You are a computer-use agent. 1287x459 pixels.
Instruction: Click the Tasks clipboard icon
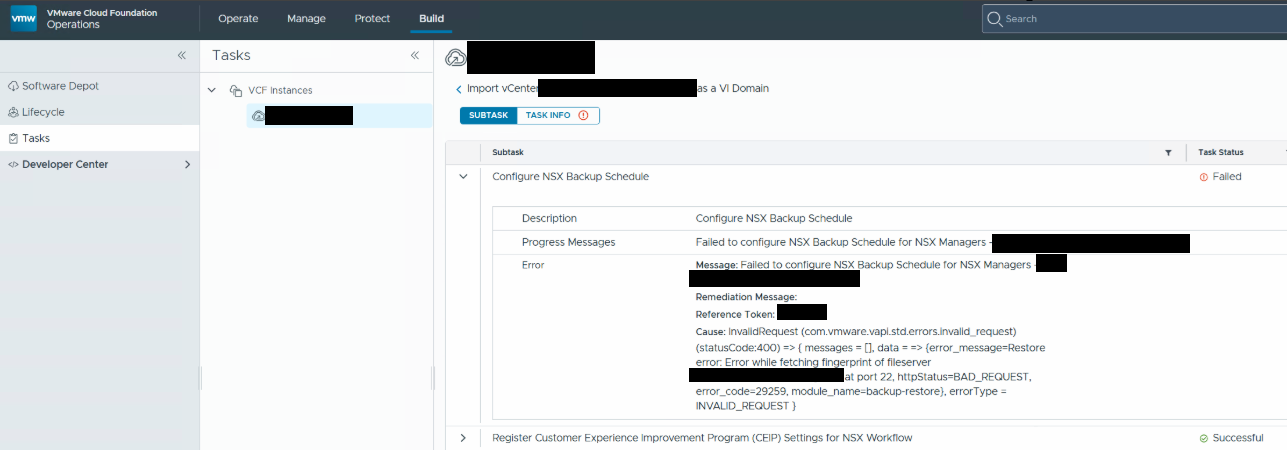[13, 138]
